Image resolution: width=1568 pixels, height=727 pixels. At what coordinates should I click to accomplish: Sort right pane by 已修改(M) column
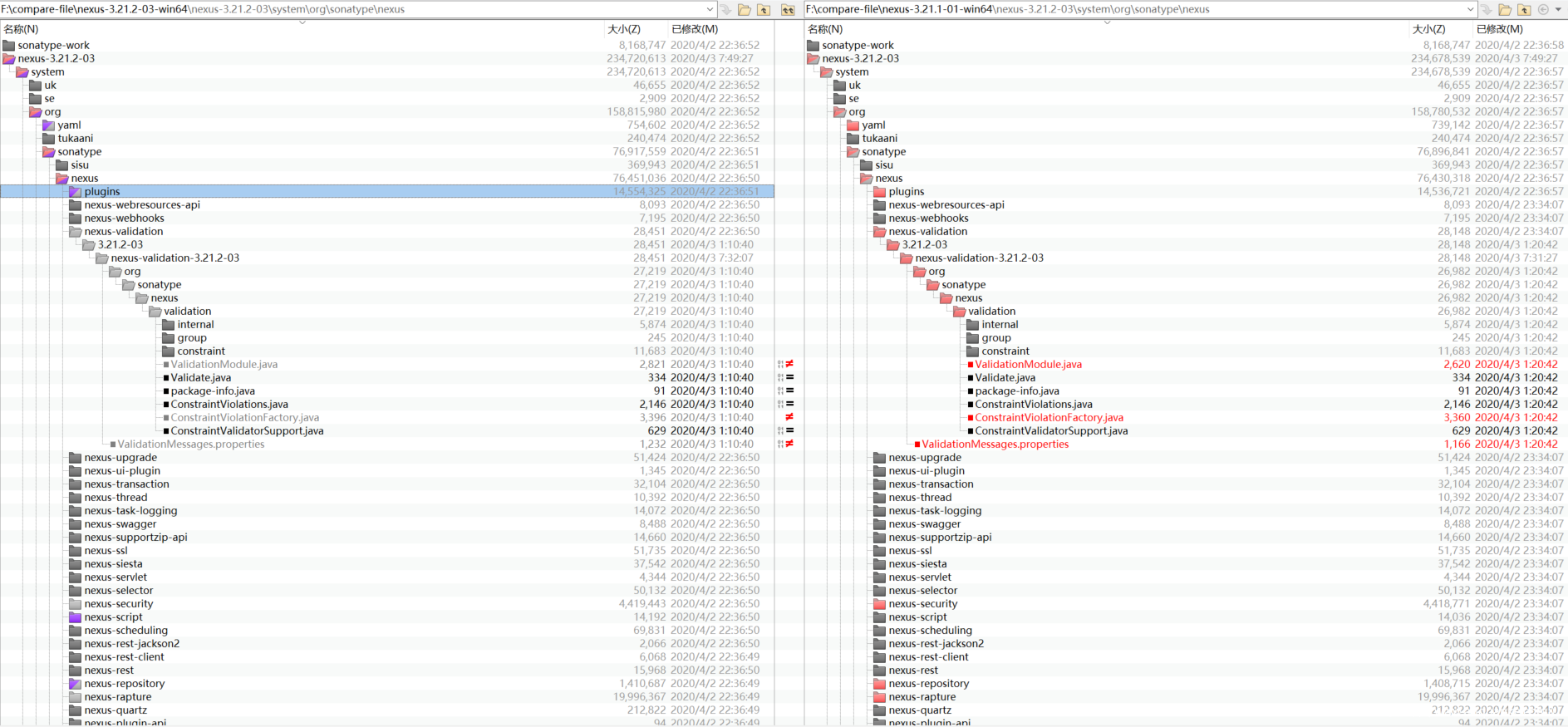click(1500, 29)
